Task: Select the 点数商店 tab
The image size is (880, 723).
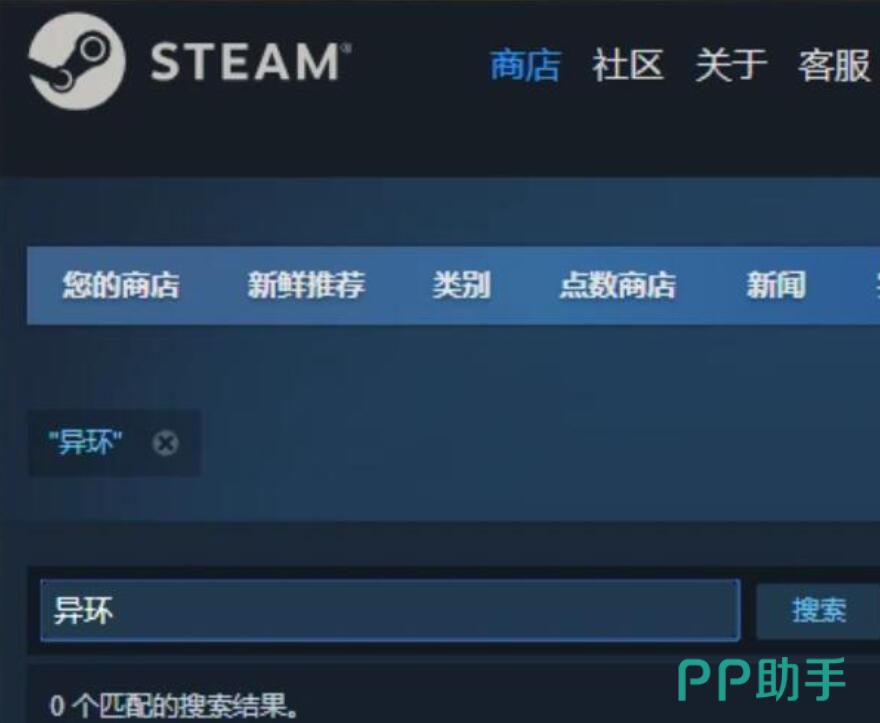Action: point(618,285)
